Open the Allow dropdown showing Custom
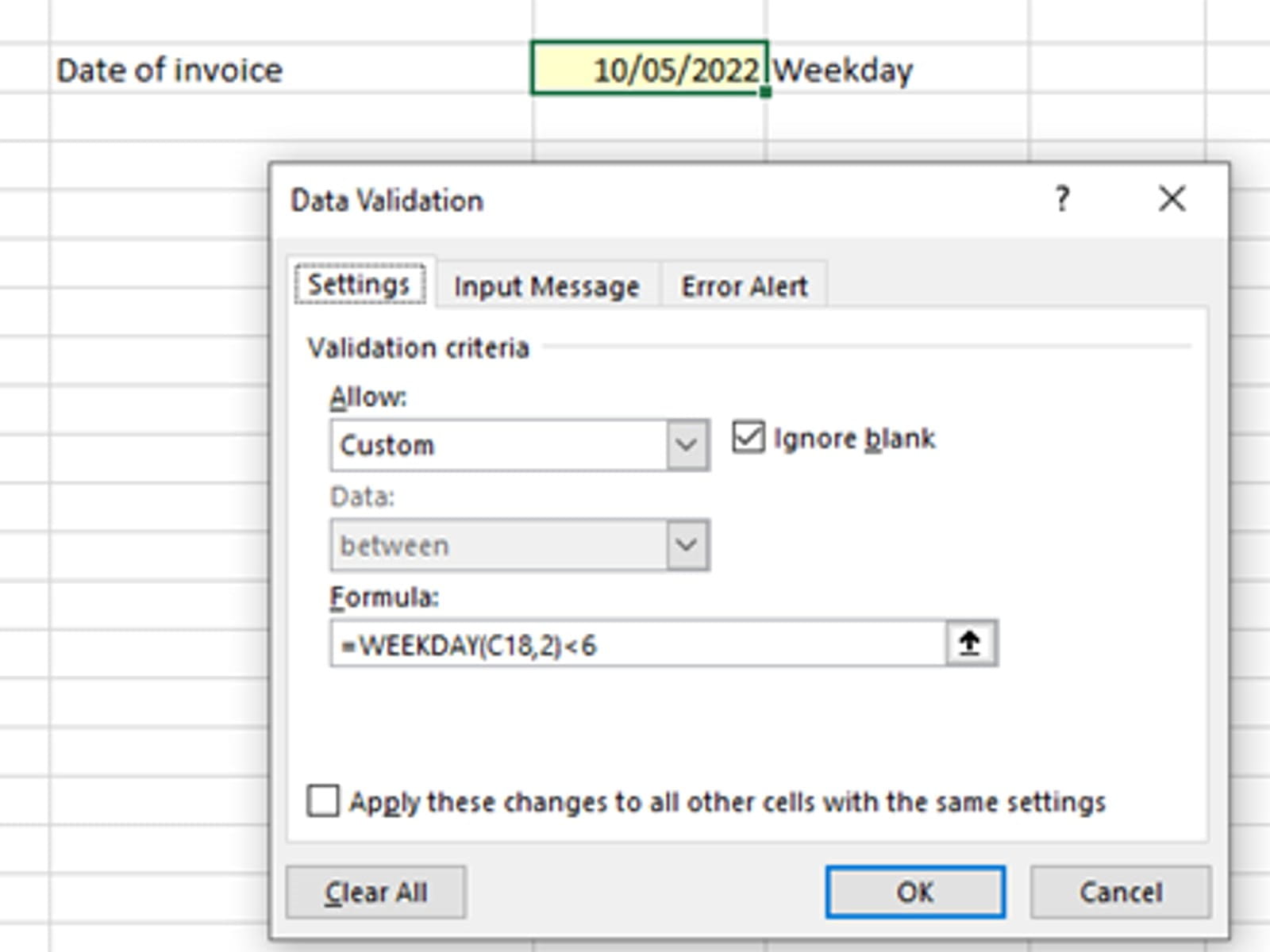The width and height of the screenshot is (1270, 952). [687, 445]
